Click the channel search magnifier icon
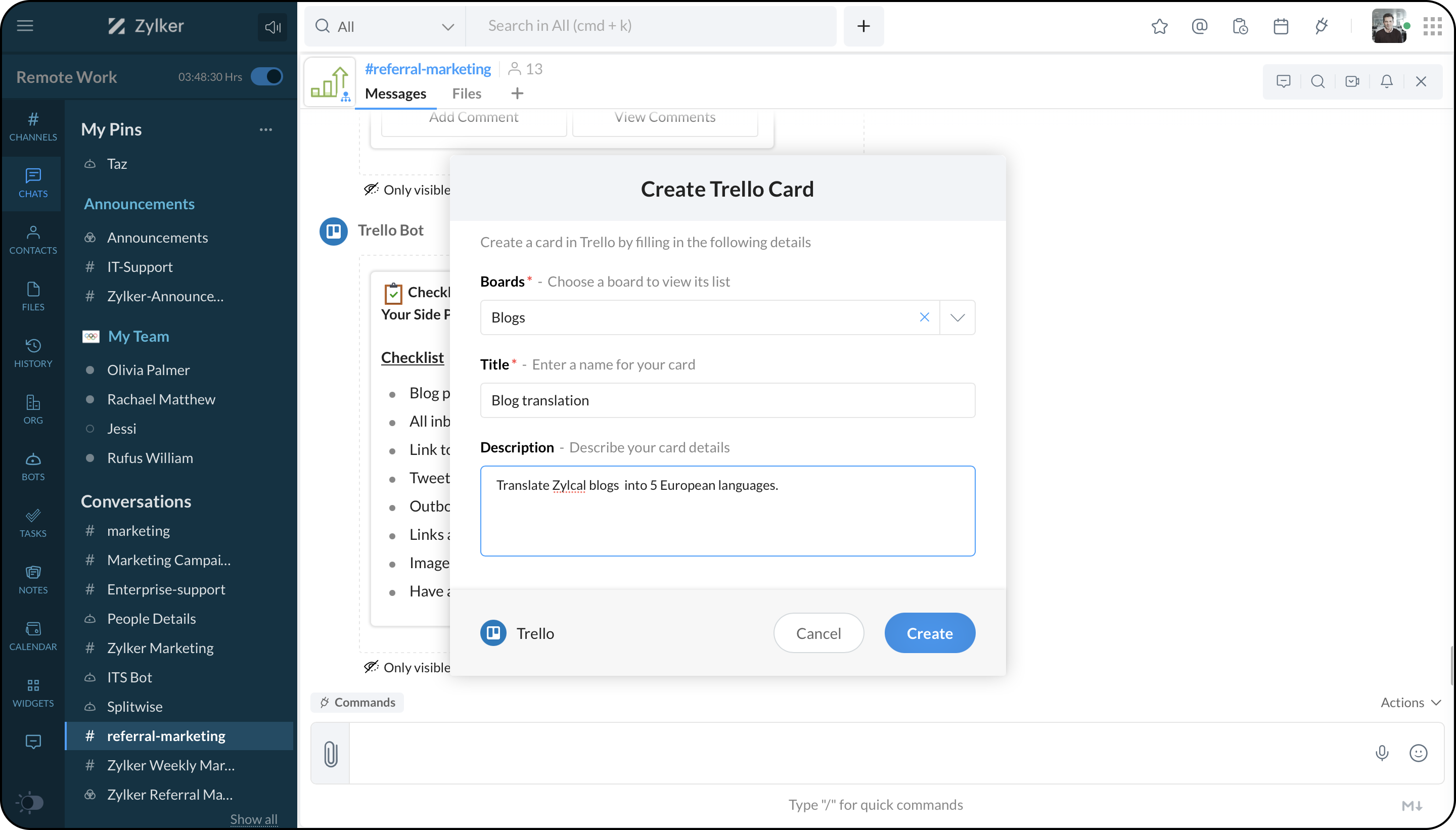Viewport: 1456px width, 830px height. point(1317,81)
